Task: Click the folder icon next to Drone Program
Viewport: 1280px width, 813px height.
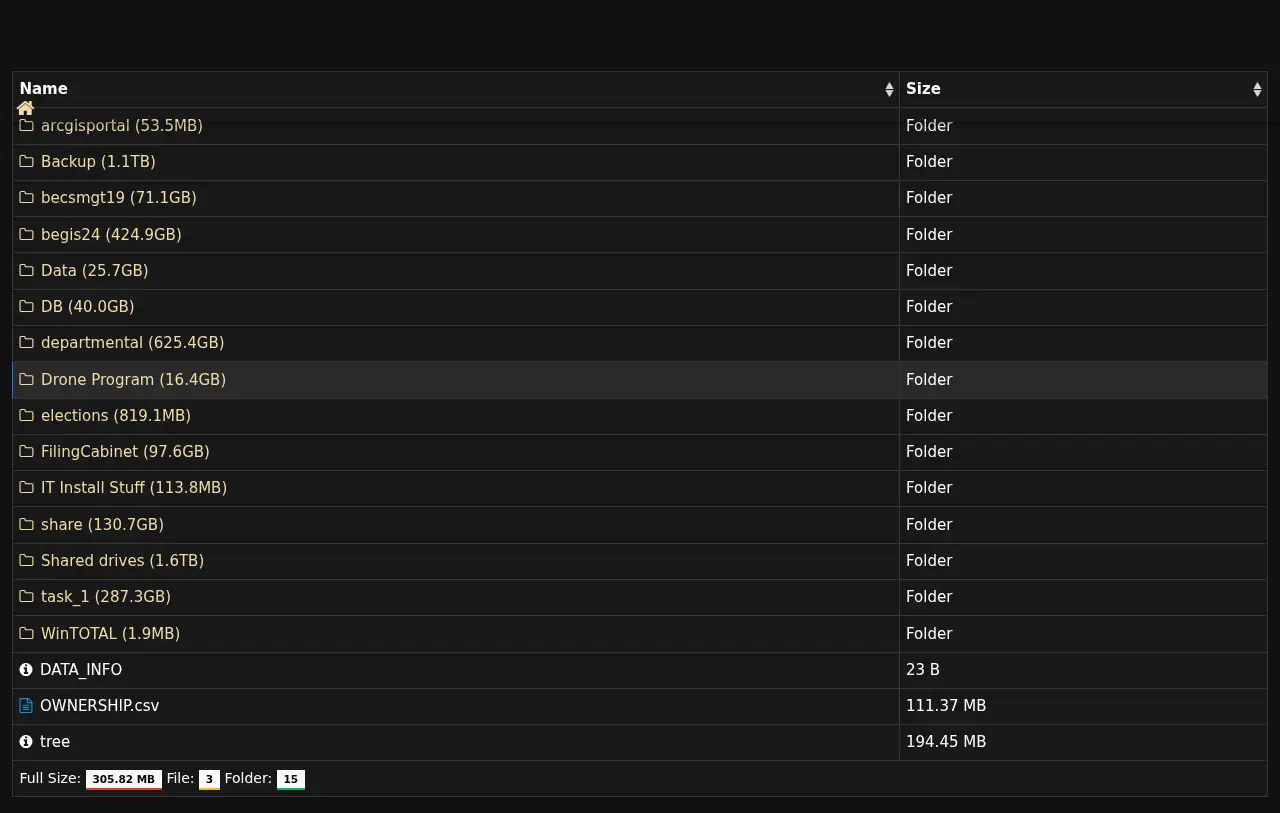Action: point(27,380)
